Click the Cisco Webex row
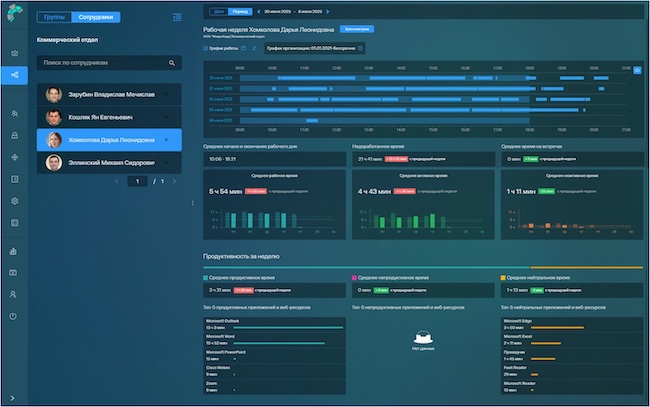The height and width of the screenshot is (407, 650). pos(274,371)
